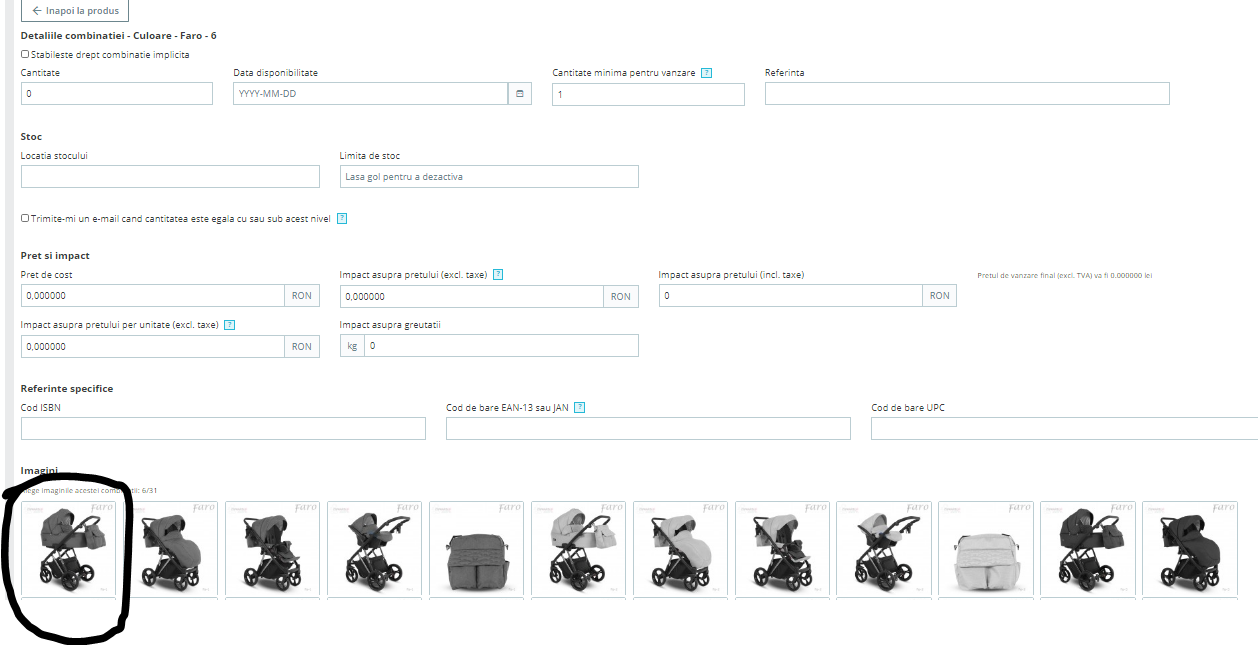Open help icon for Cantitate minima pentru vanzare
Viewport: 1258px width, 645px height.
706,73
